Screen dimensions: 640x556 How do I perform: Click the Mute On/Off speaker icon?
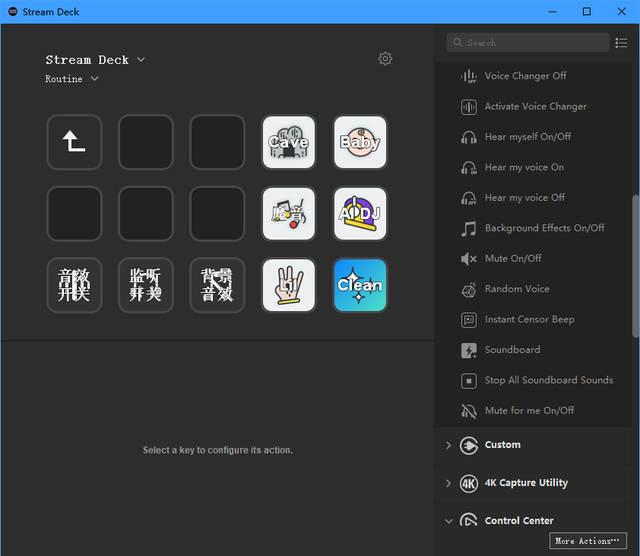[469, 259]
